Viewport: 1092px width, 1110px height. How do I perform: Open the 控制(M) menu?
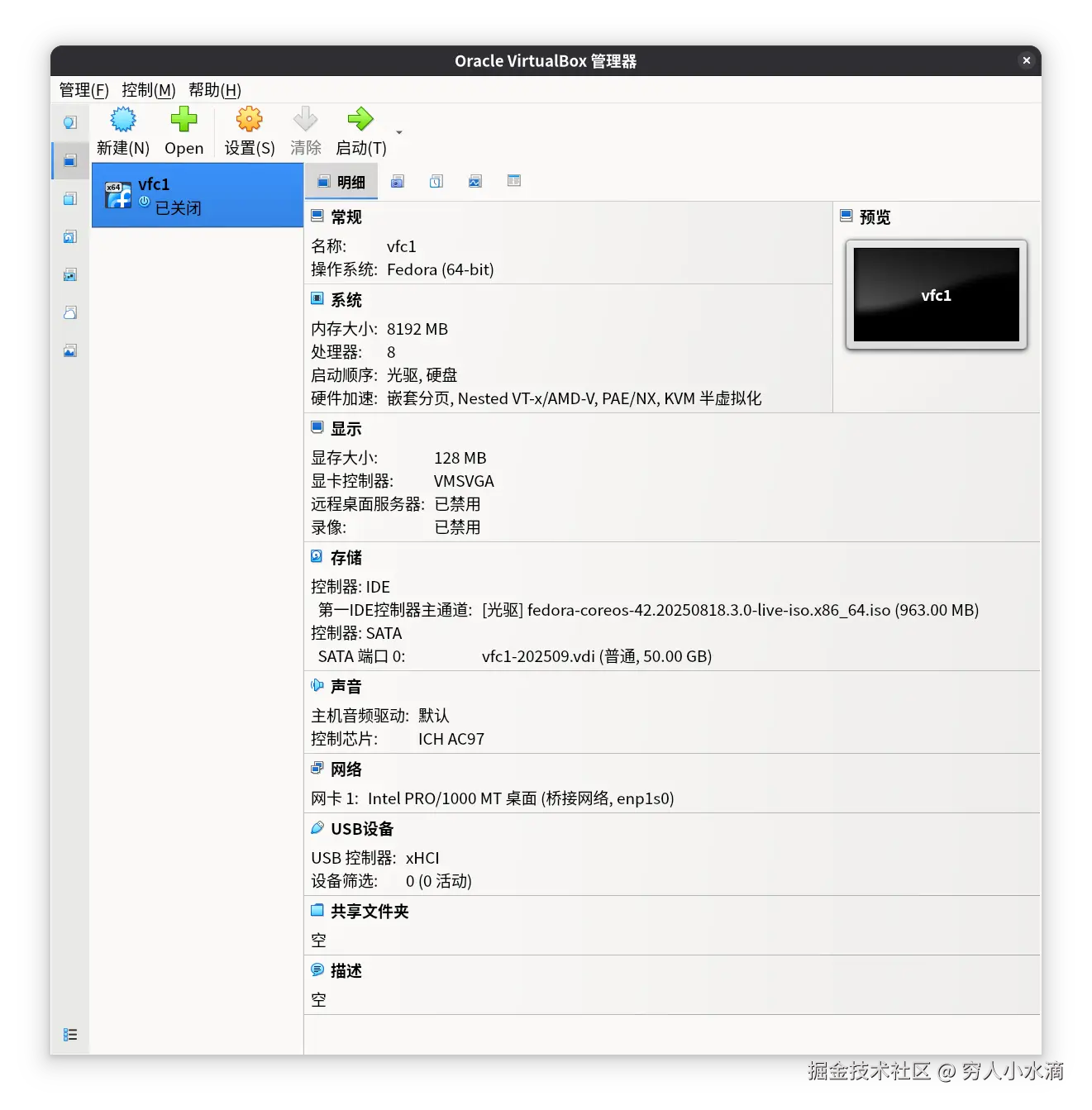click(x=148, y=90)
